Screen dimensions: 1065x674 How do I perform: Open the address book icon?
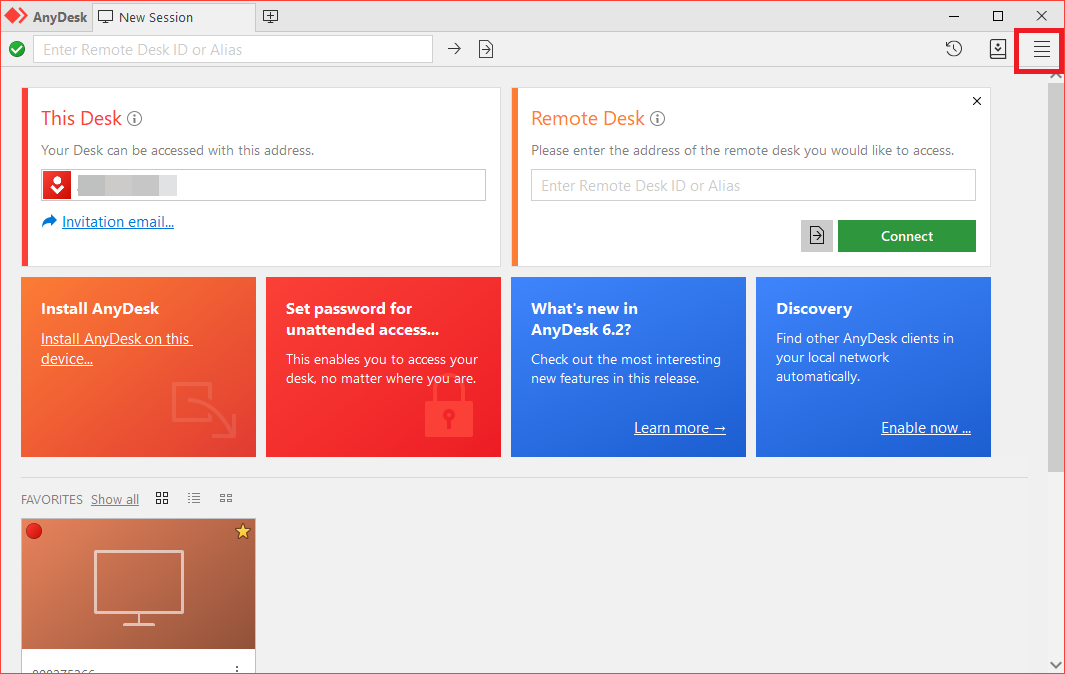tap(997, 49)
